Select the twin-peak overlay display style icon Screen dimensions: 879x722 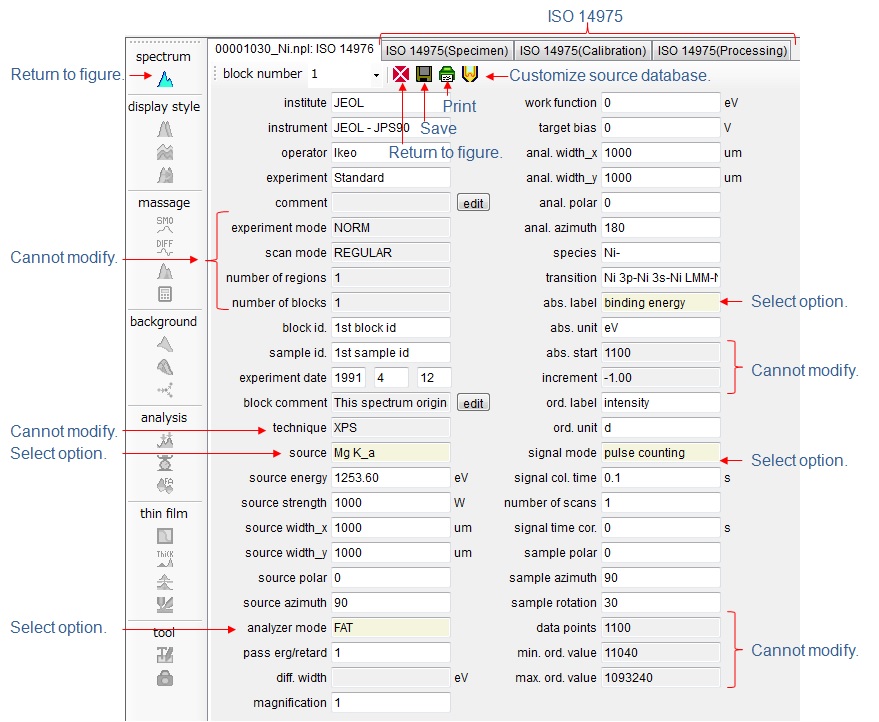165,129
